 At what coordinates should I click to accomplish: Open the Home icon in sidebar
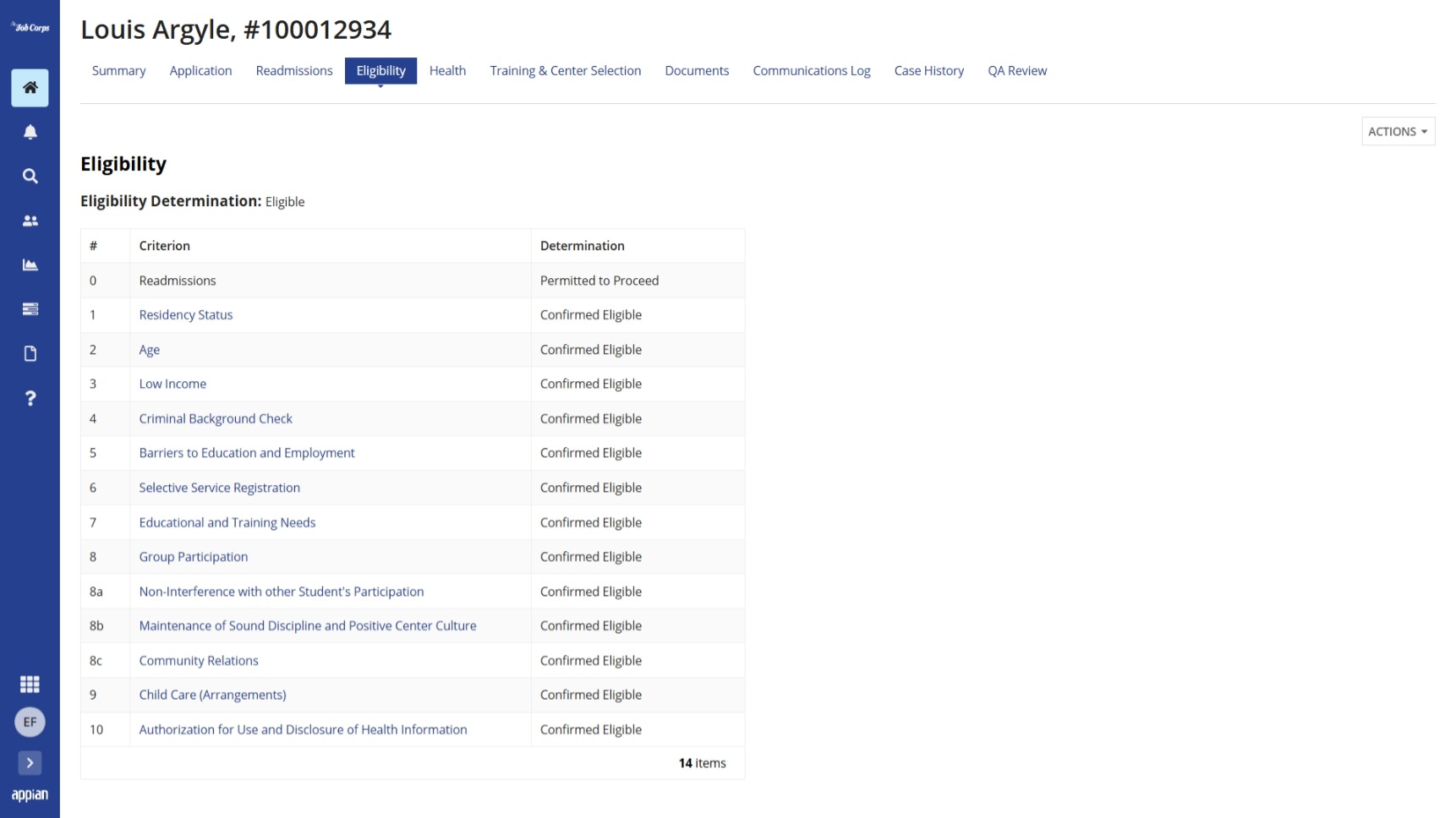[x=30, y=88]
